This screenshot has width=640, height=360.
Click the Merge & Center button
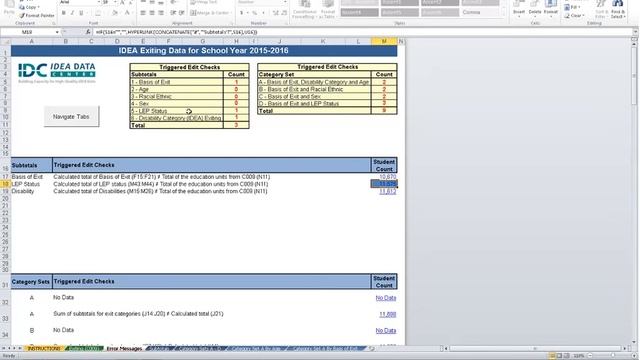point(211,13)
